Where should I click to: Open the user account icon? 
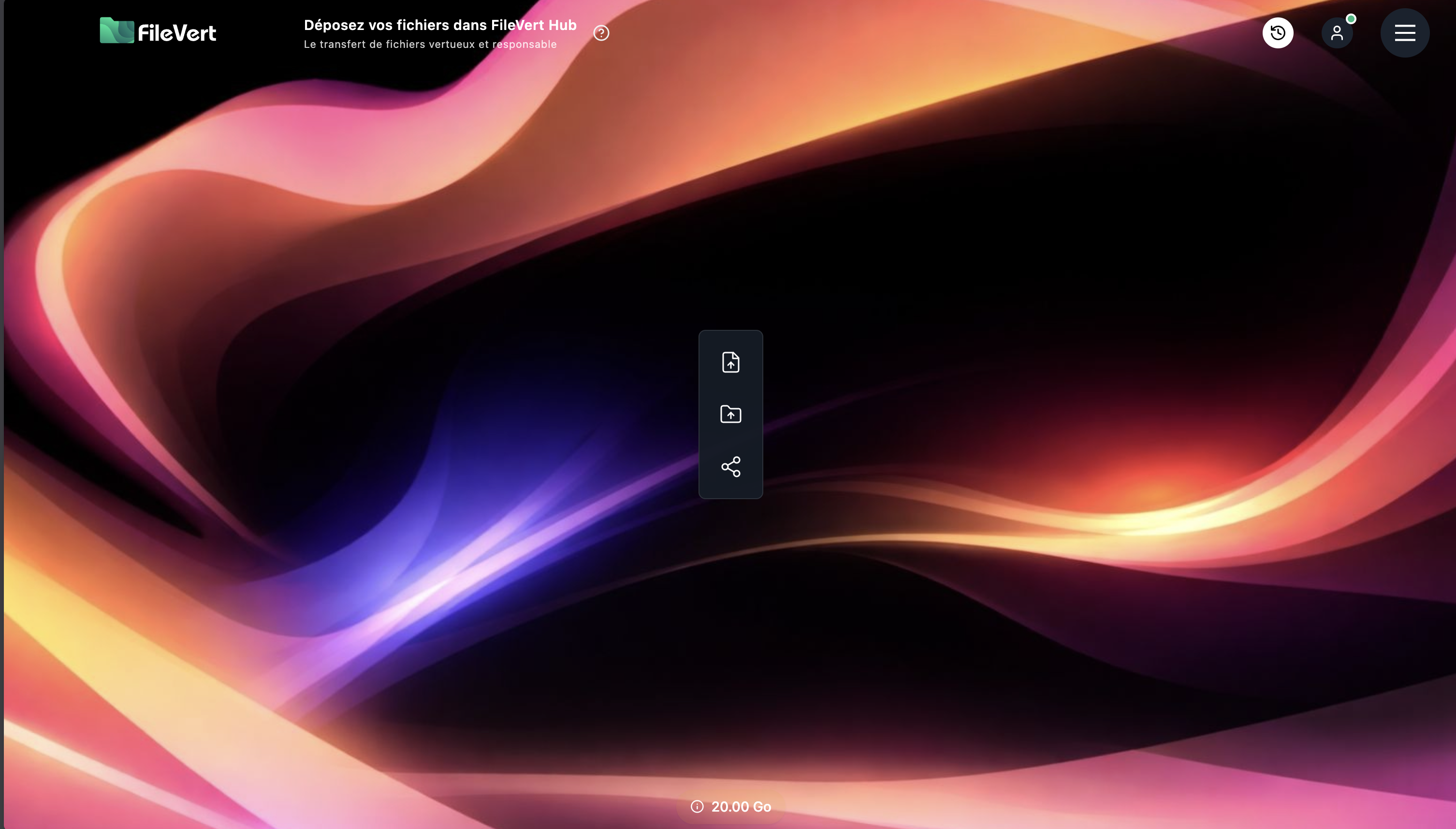(x=1337, y=33)
